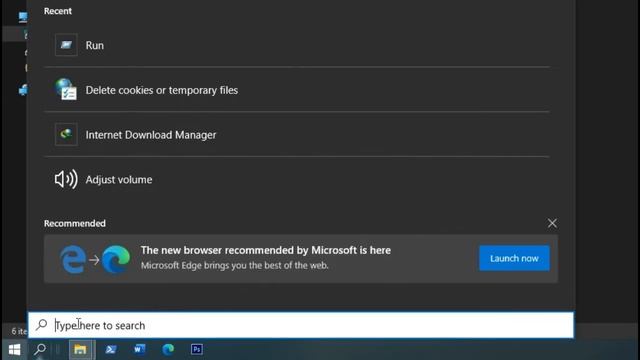640x360 pixels.
Task: Select the Adjust volume text
Action: (119, 180)
